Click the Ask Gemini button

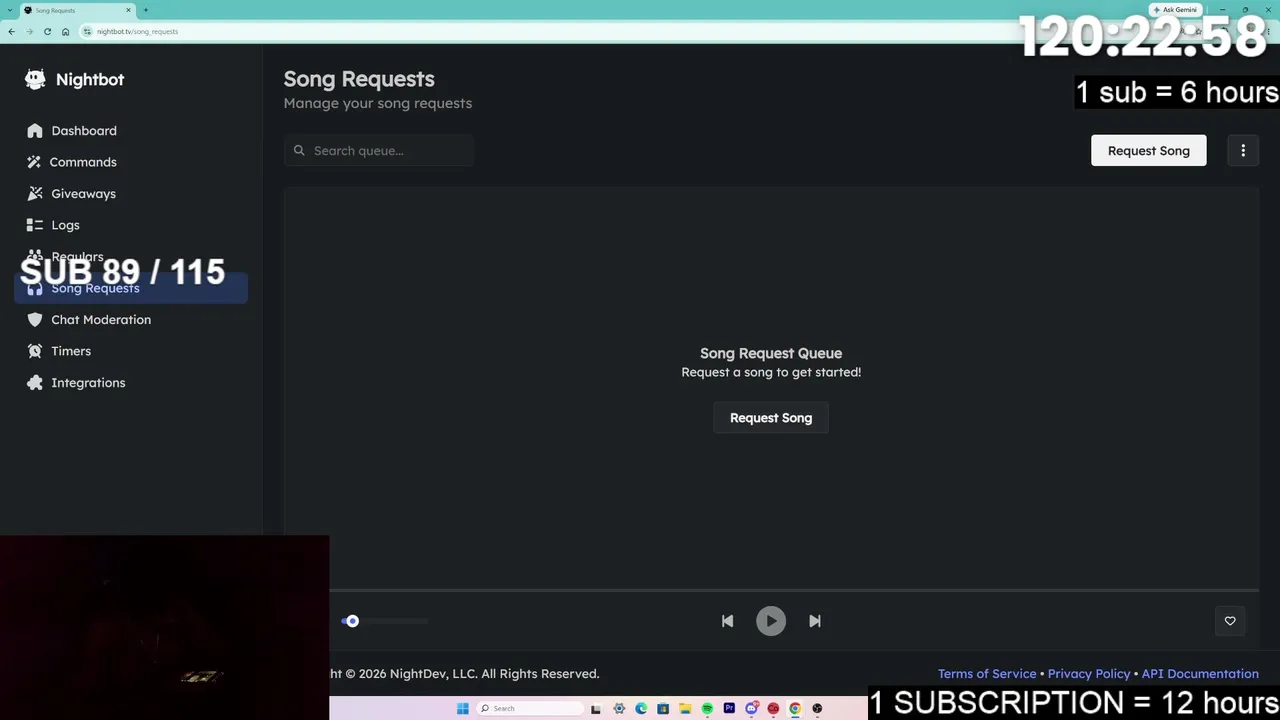(x=1176, y=10)
